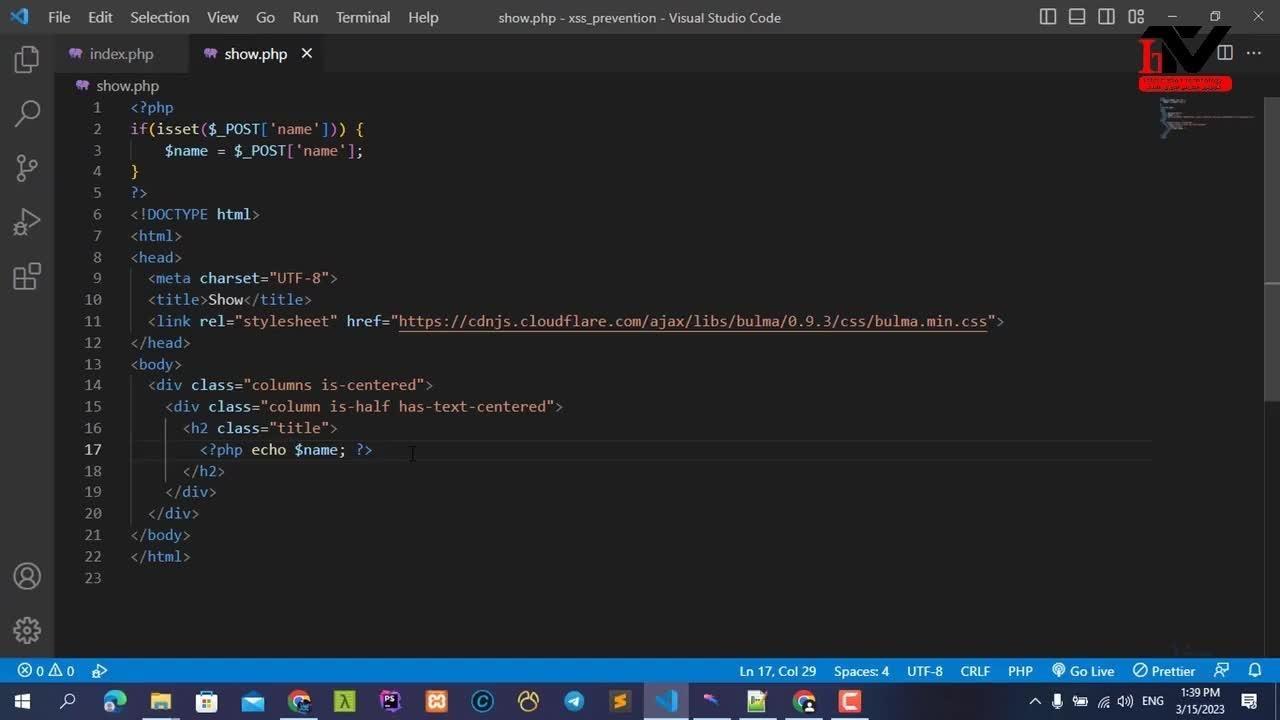The width and height of the screenshot is (1280, 720).
Task: Open the Search view in activity bar
Action: [x=27, y=113]
